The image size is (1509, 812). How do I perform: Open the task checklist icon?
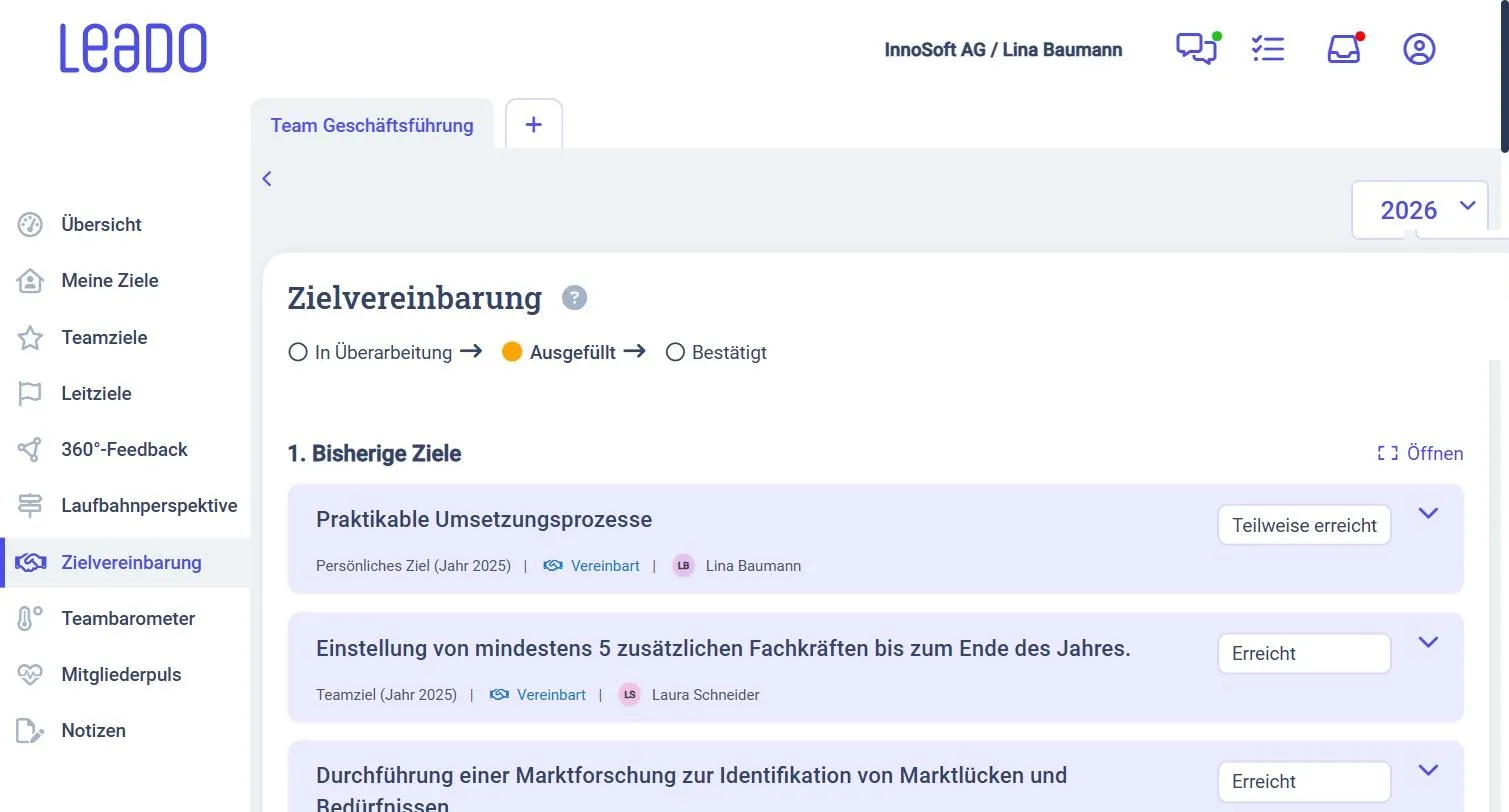(x=1268, y=49)
